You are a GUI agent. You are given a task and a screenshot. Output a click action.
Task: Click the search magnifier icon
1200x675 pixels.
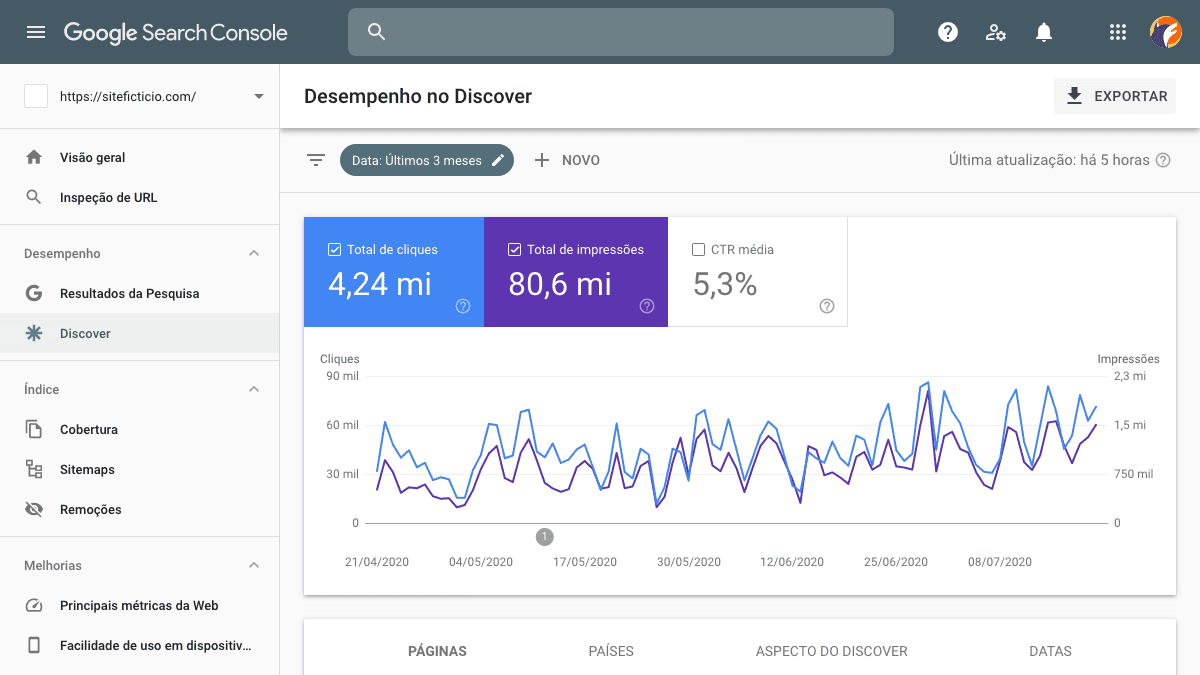376,32
